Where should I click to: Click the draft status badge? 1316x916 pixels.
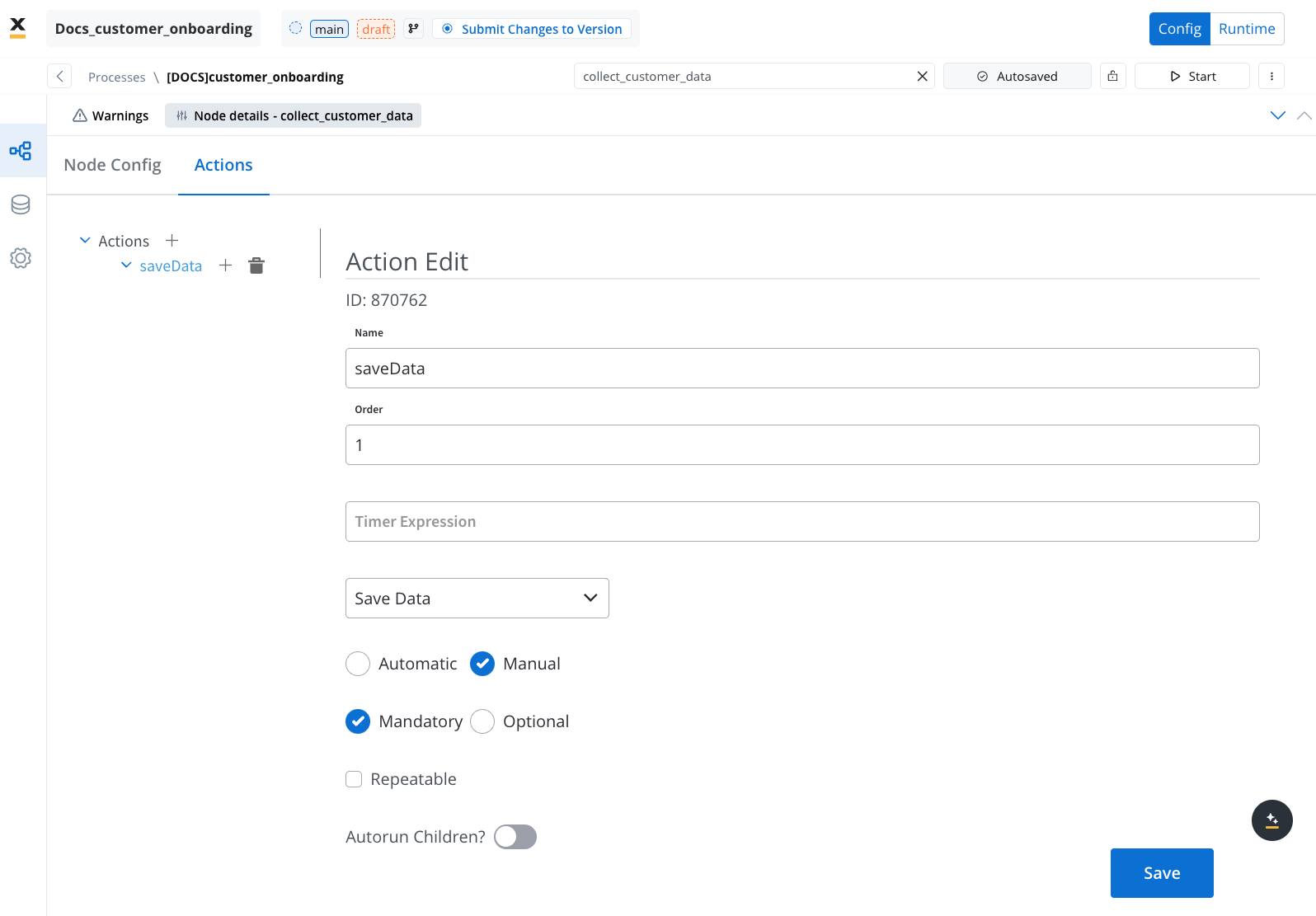[x=376, y=29]
